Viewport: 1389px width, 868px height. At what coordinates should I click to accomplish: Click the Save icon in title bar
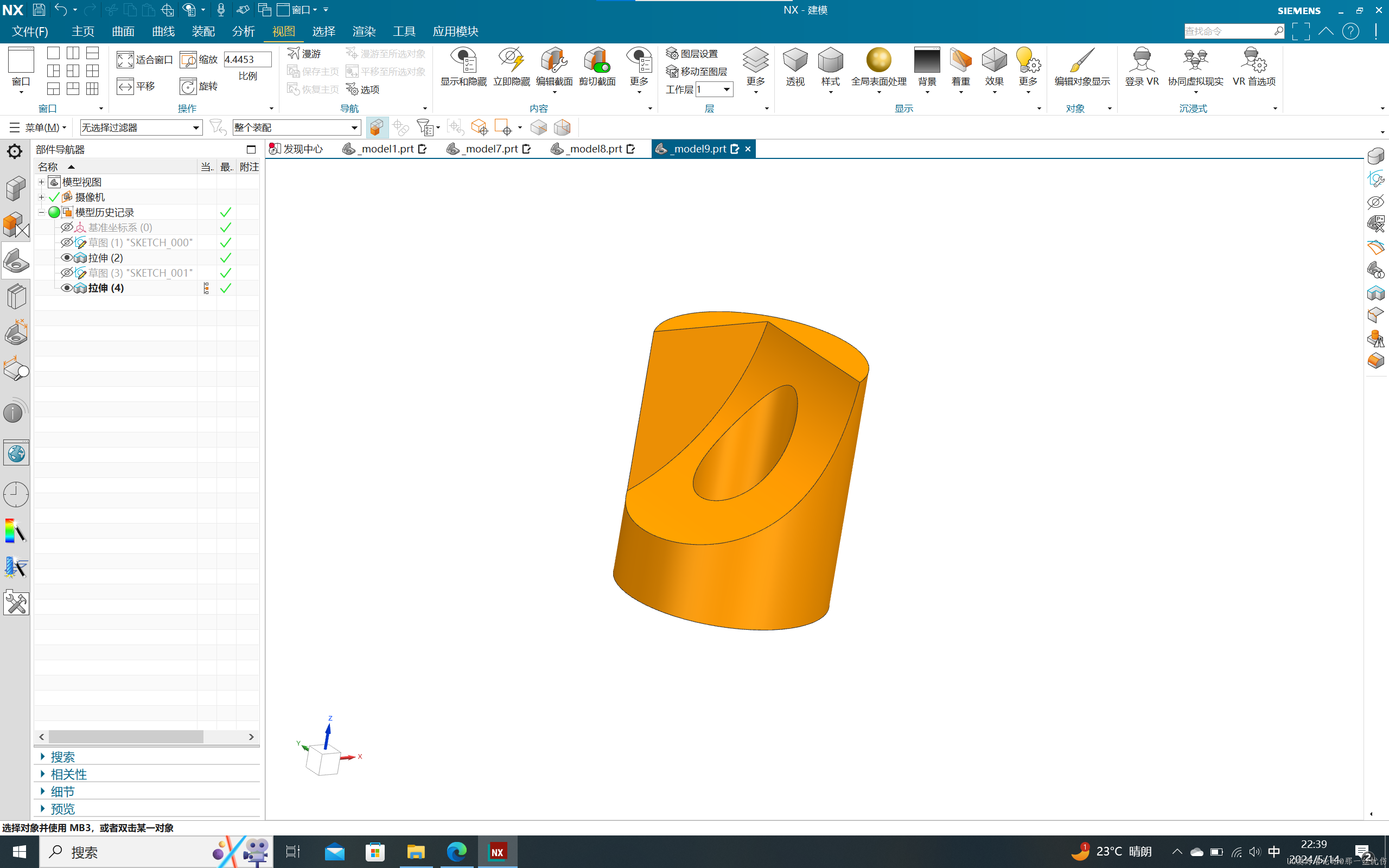coord(39,10)
